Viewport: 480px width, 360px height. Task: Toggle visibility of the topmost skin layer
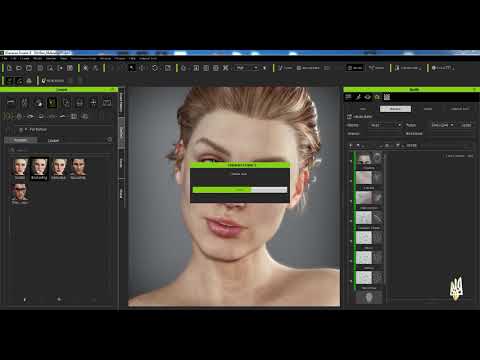[x=351, y=161]
